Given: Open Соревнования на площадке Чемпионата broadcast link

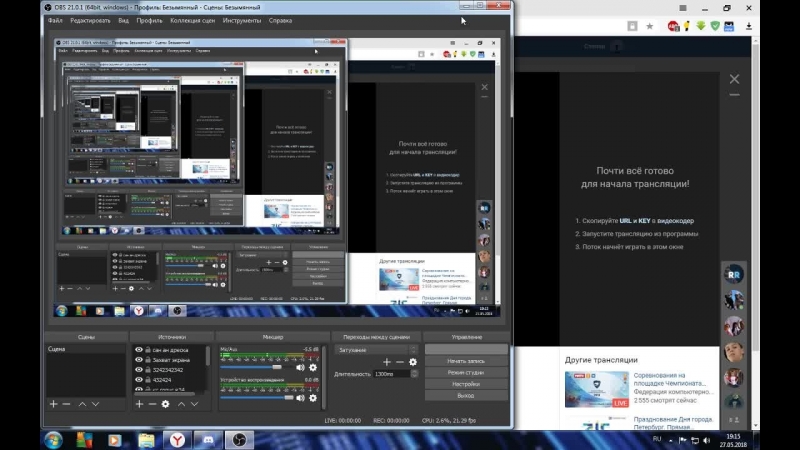Looking at the screenshot, I should (x=669, y=379).
